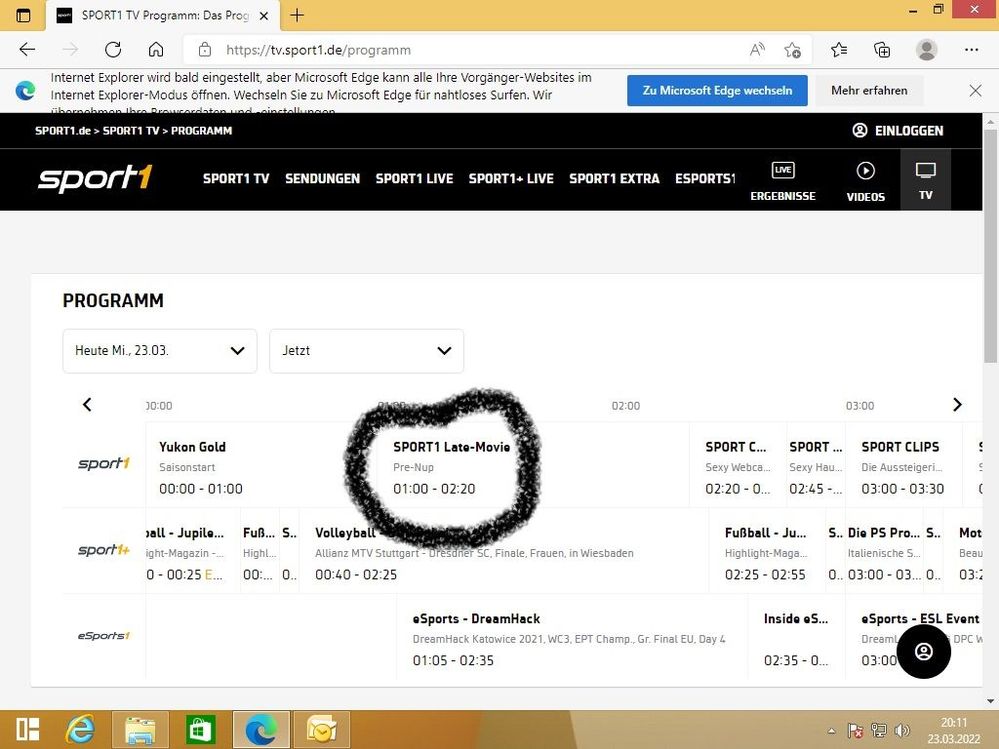Open the Ergebnisse live results icon
The image size is (999, 749).
(782, 170)
